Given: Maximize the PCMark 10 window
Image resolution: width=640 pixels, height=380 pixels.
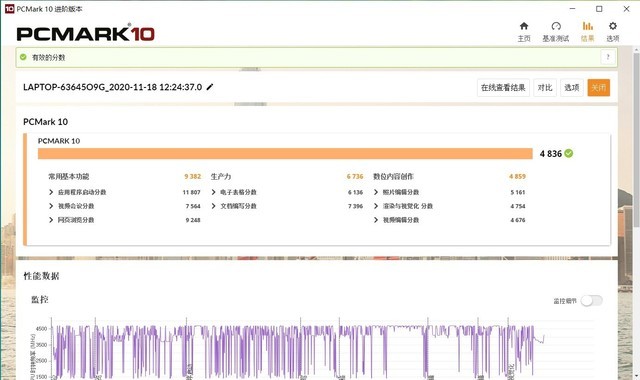Looking at the screenshot, I should pos(599,9).
